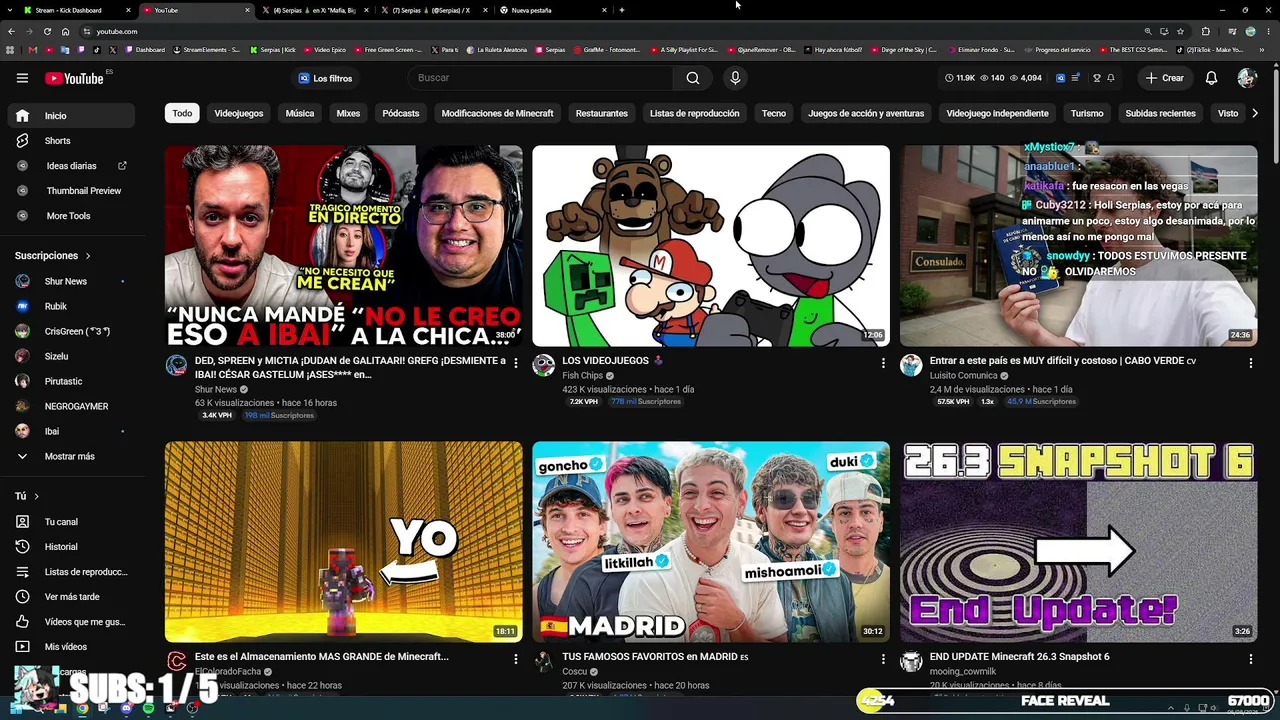Click the browser home button
This screenshot has height=720, width=1280.
(65, 31)
